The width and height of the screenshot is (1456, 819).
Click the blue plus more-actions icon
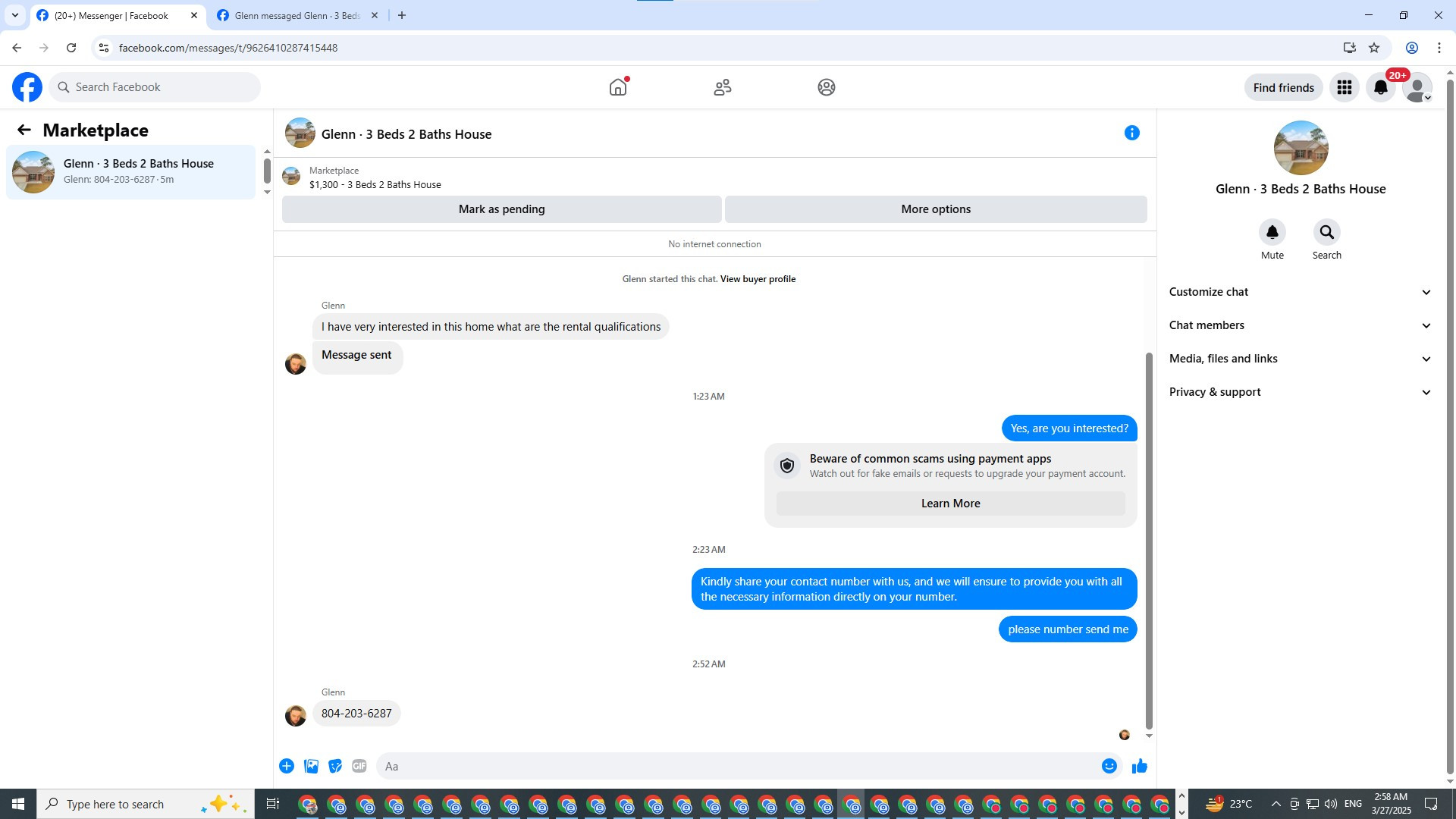tap(287, 766)
